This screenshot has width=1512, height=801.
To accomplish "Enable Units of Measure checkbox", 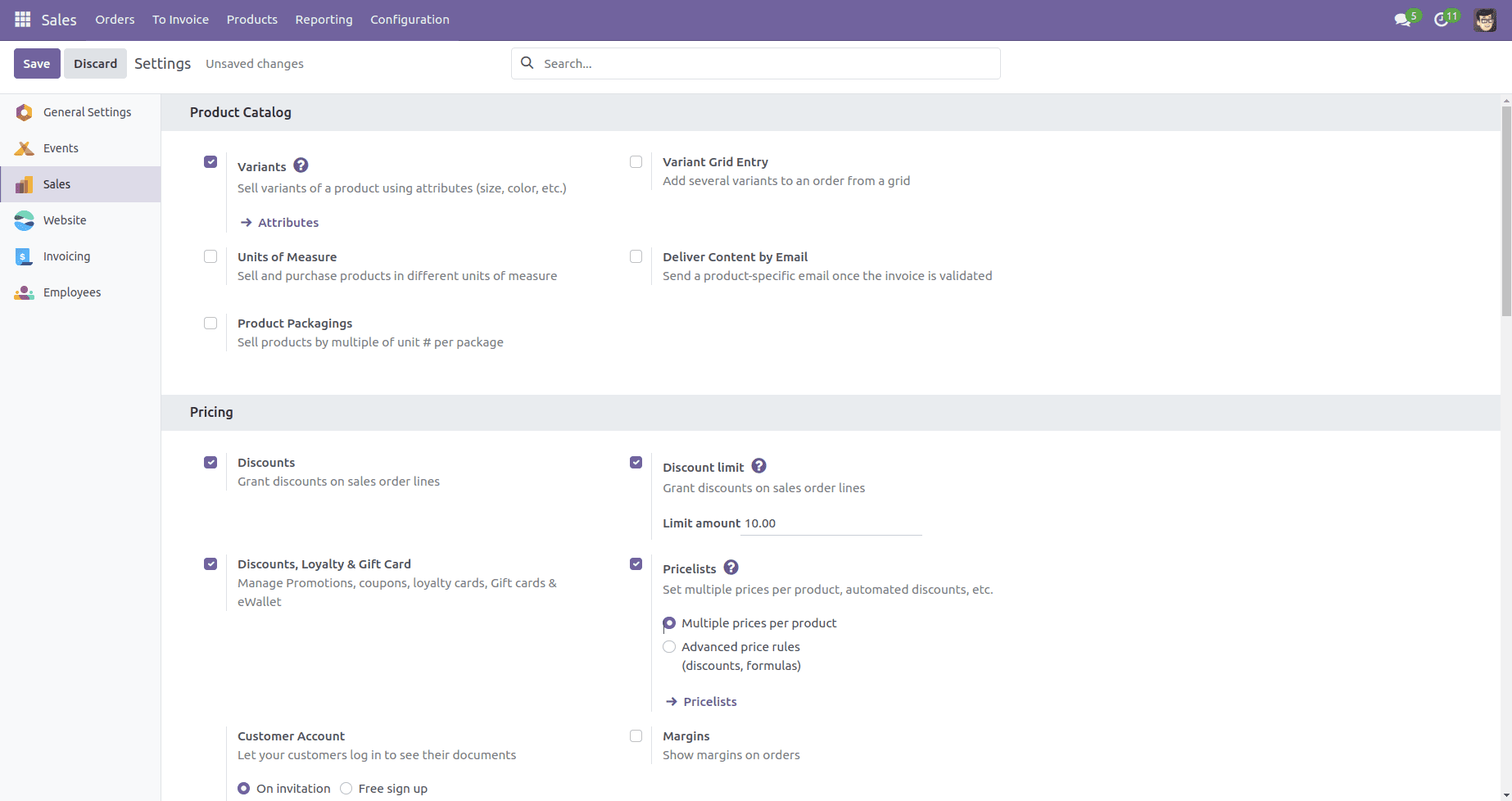I will 211,257.
